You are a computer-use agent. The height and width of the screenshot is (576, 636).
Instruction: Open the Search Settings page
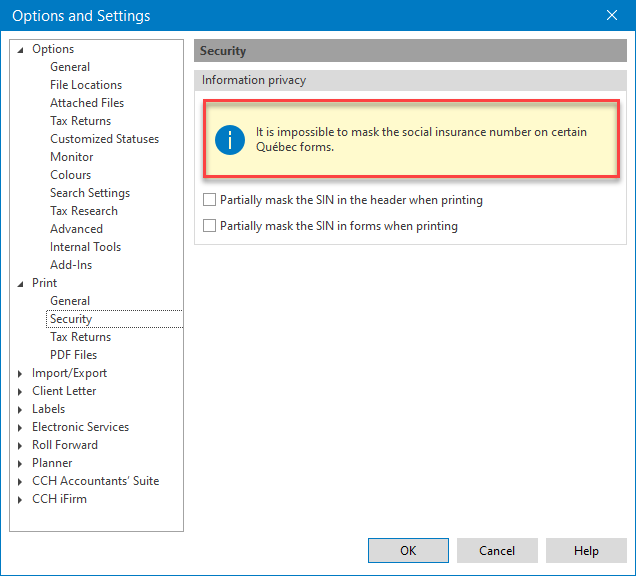90,193
